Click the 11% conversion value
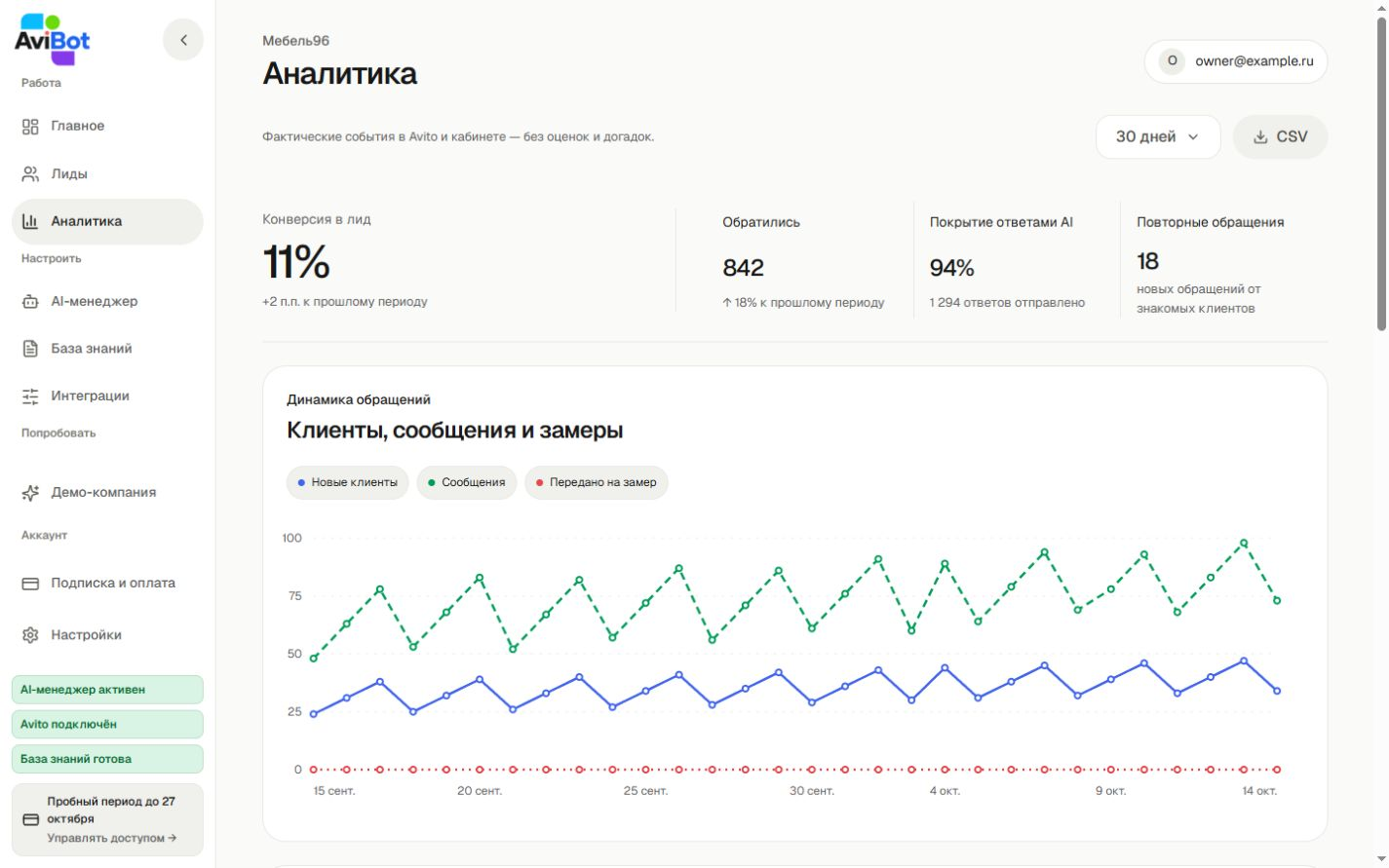1389x868 pixels. (x=296, y=262)
